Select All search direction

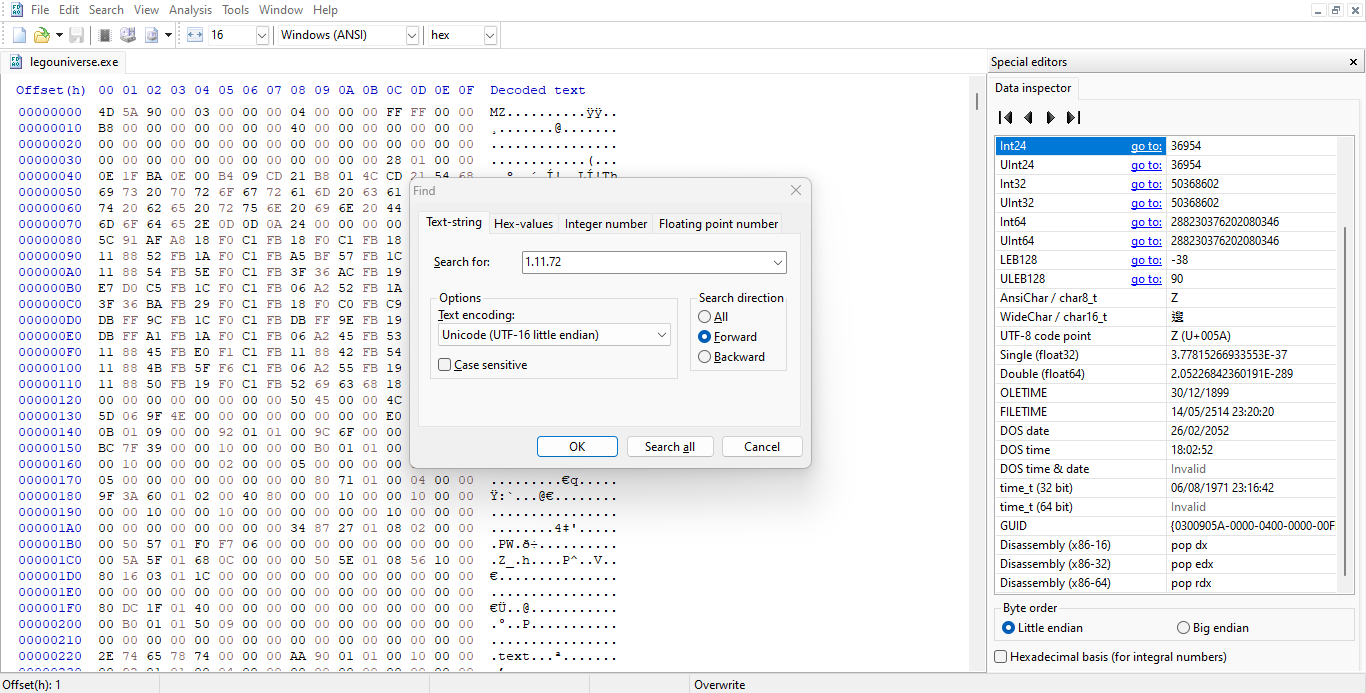[714, 317]
